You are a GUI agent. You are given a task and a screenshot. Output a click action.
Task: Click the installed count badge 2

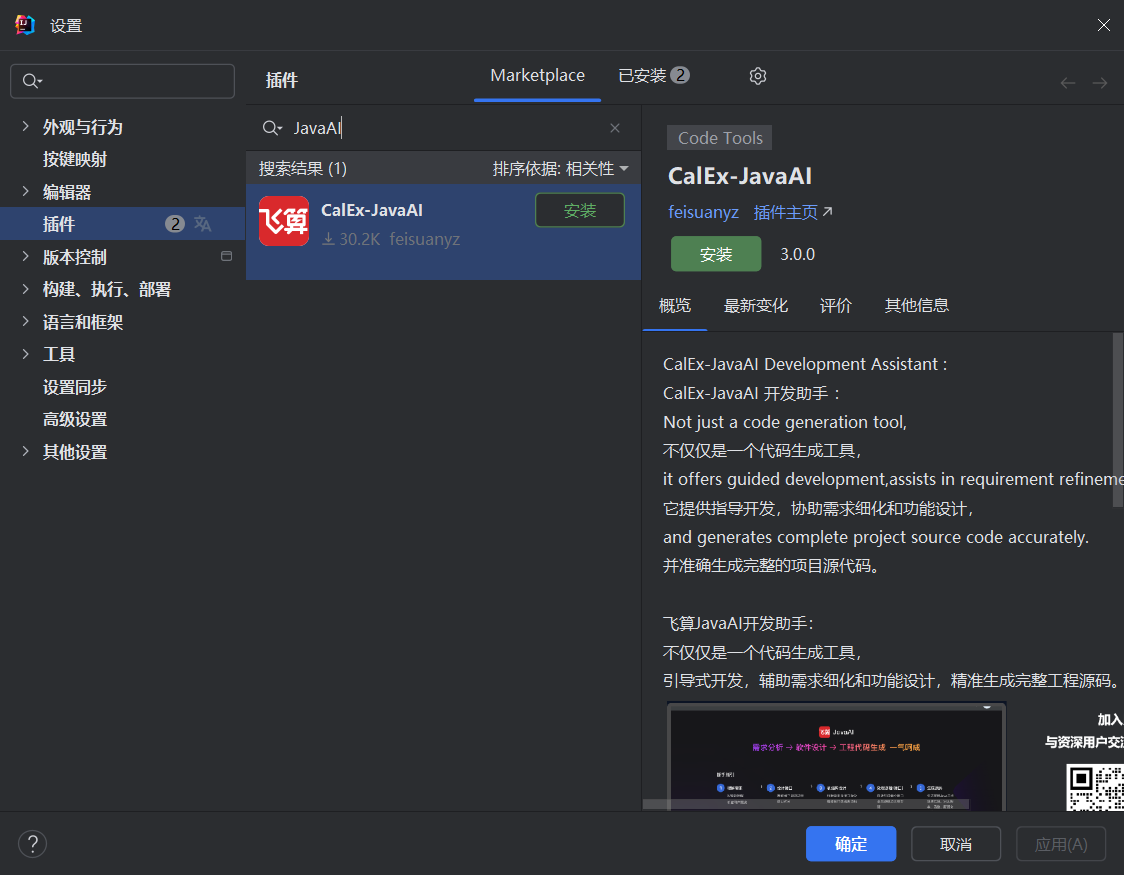680,75
